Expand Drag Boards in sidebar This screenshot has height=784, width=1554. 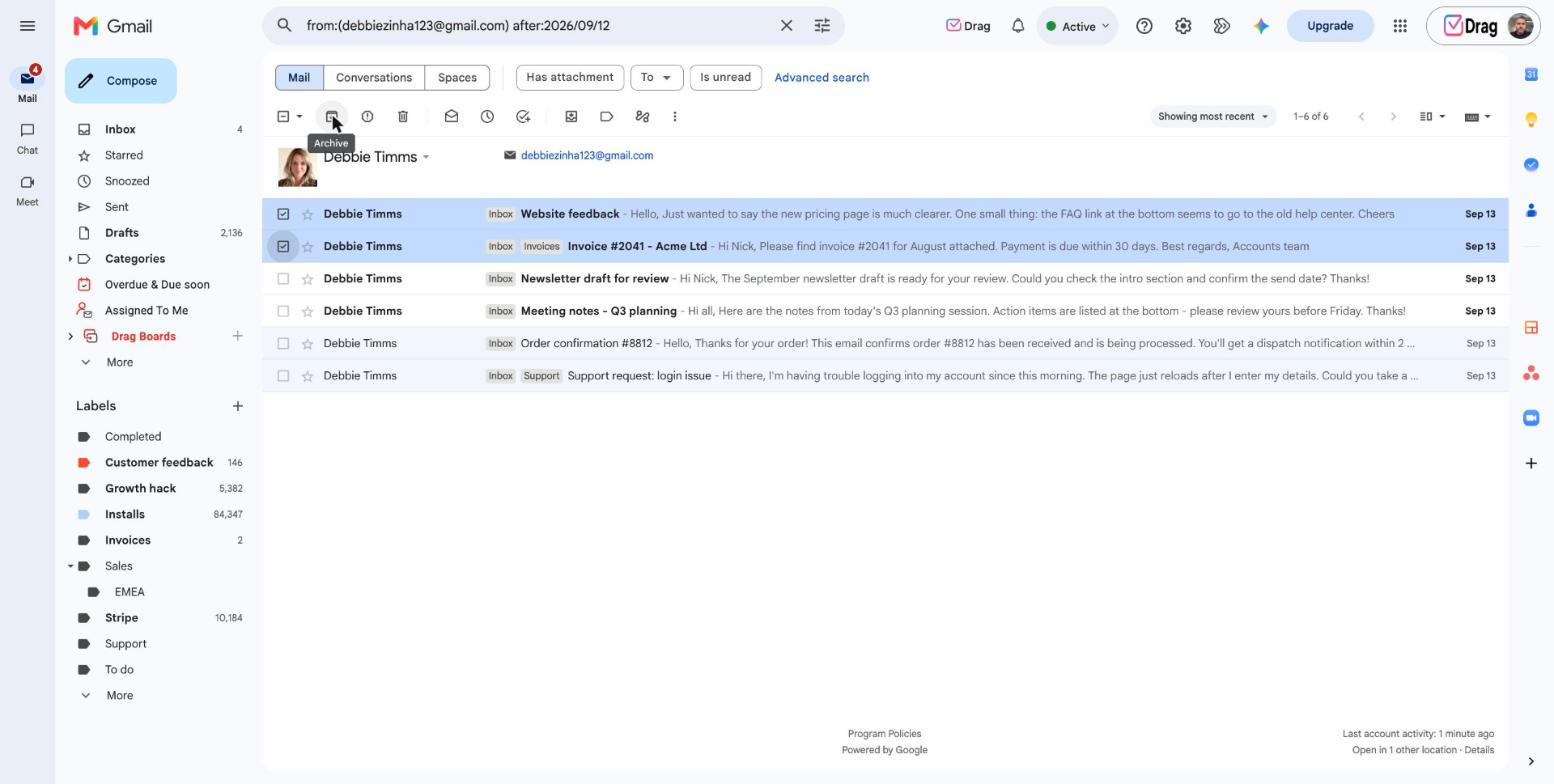pyautogui.click(x=70, y=337)
